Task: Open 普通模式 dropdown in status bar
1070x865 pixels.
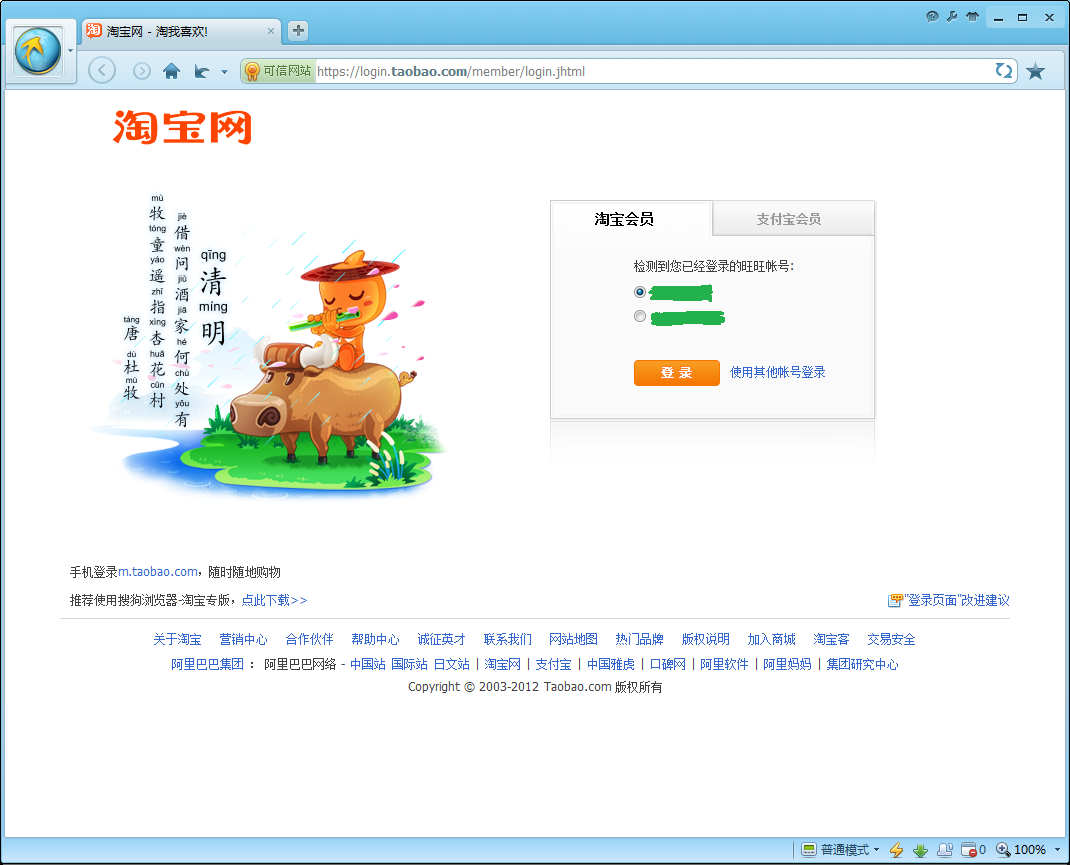Action: [x=841, y=849]
